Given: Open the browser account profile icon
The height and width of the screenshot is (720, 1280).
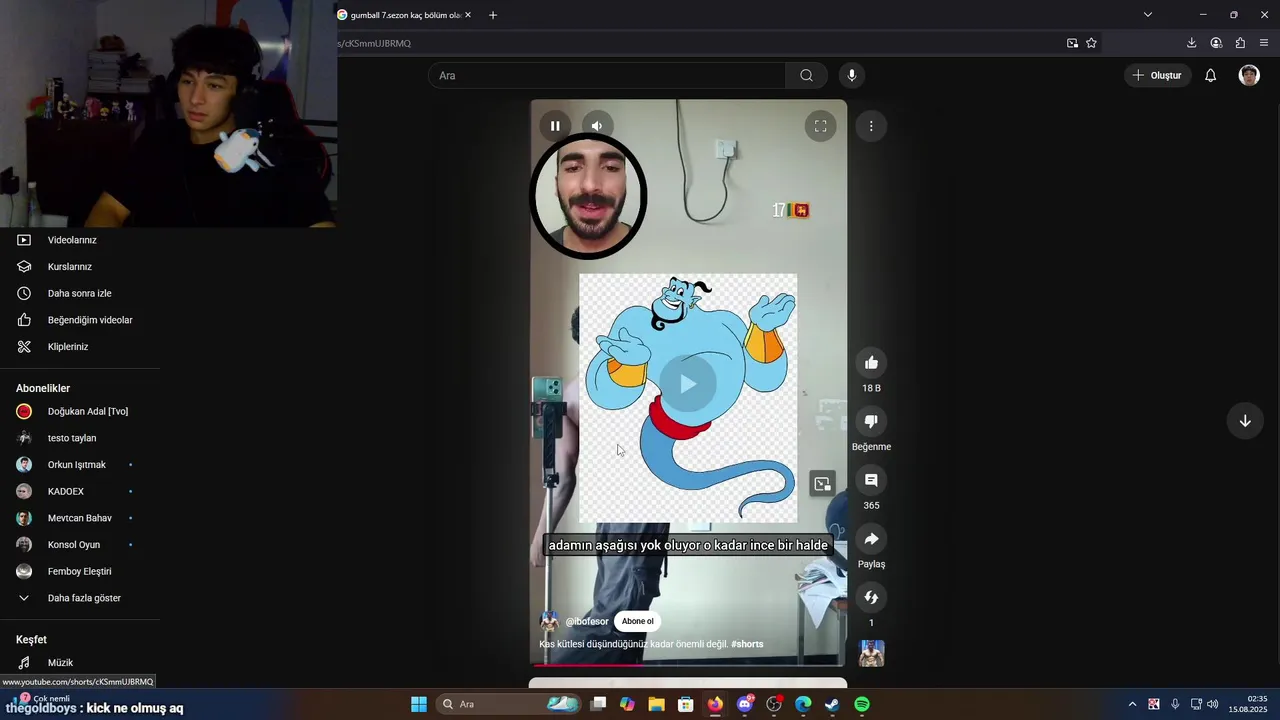Looking at the screenshot, I should pyautogui.click(x=1216, y=43).
